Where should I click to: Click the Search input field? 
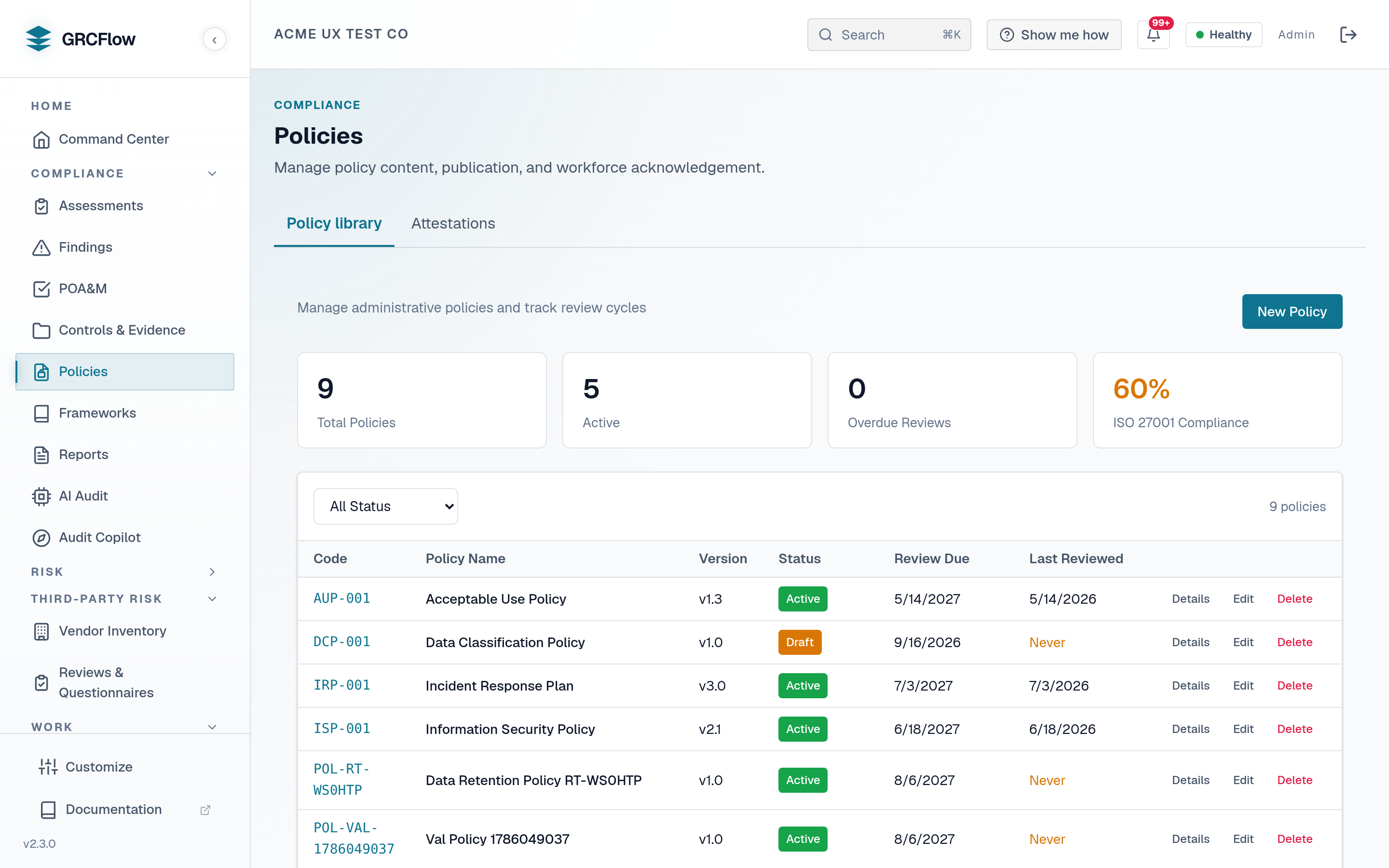click(889, 35)
